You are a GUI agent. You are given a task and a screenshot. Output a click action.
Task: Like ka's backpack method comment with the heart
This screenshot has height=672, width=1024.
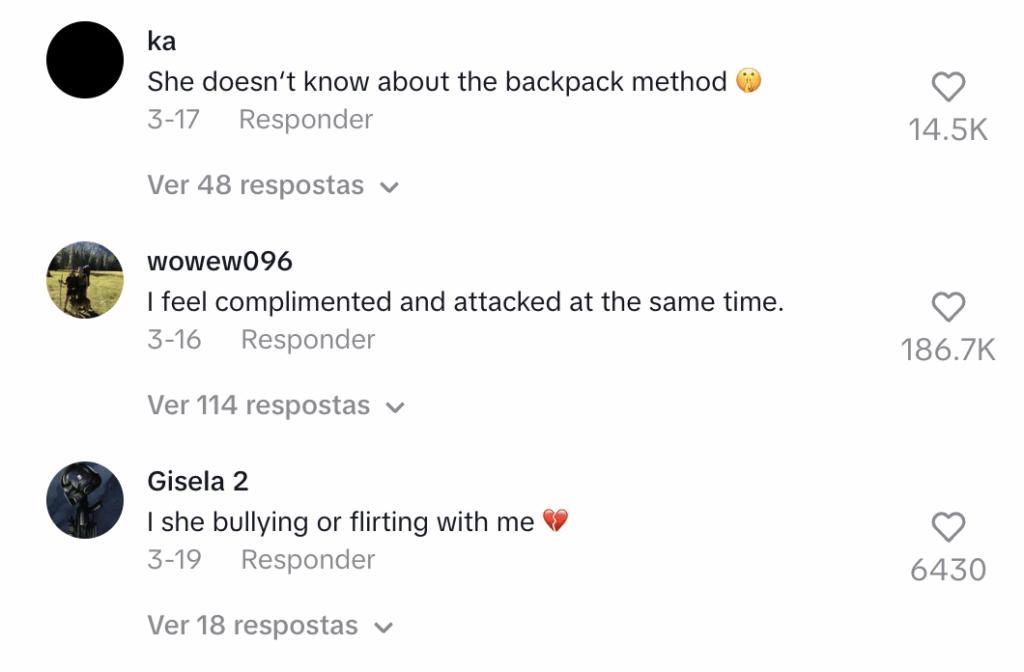[x=948, y=88]
